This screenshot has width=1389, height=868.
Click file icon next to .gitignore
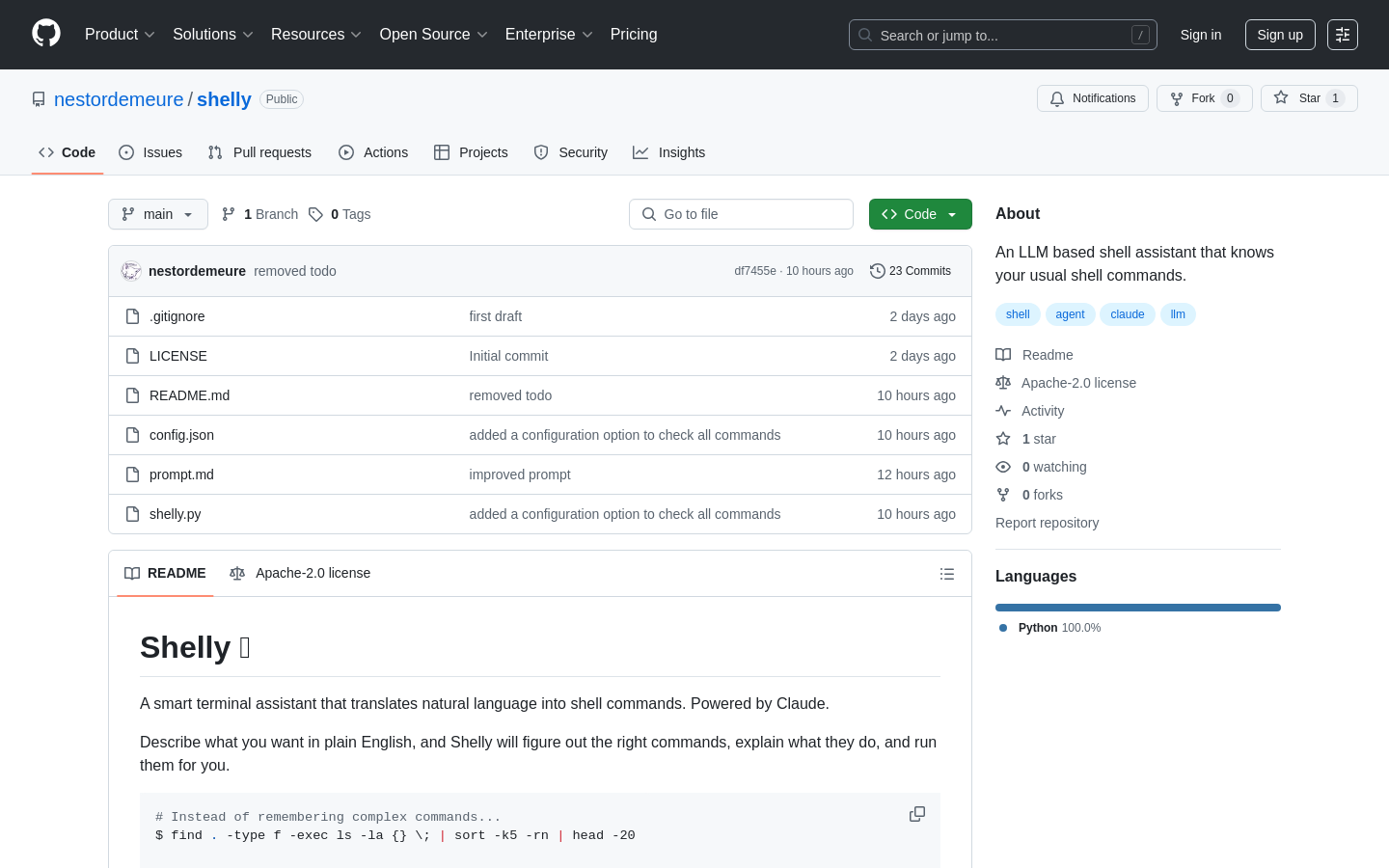(133, 316)
